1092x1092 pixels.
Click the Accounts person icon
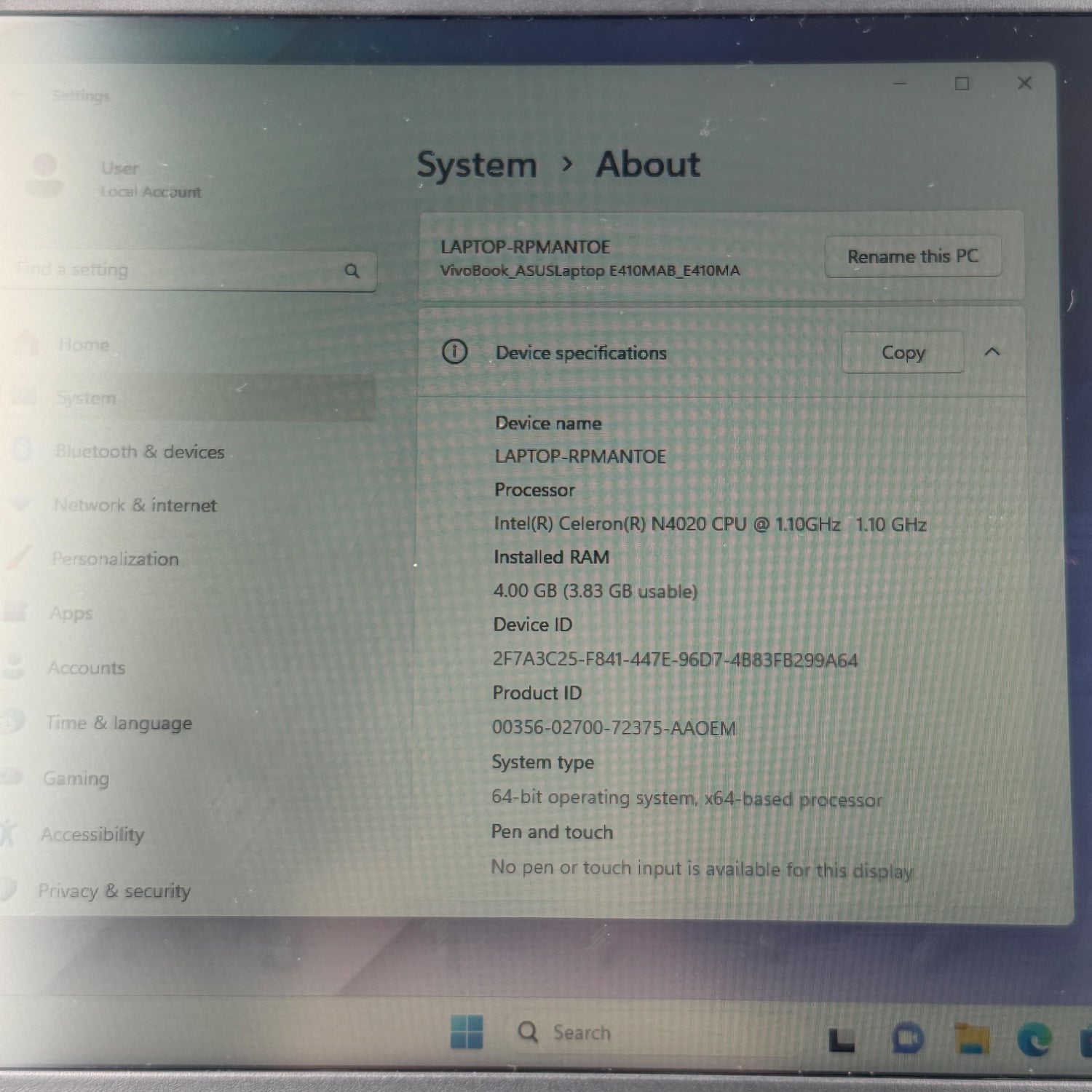pos(15,666)
